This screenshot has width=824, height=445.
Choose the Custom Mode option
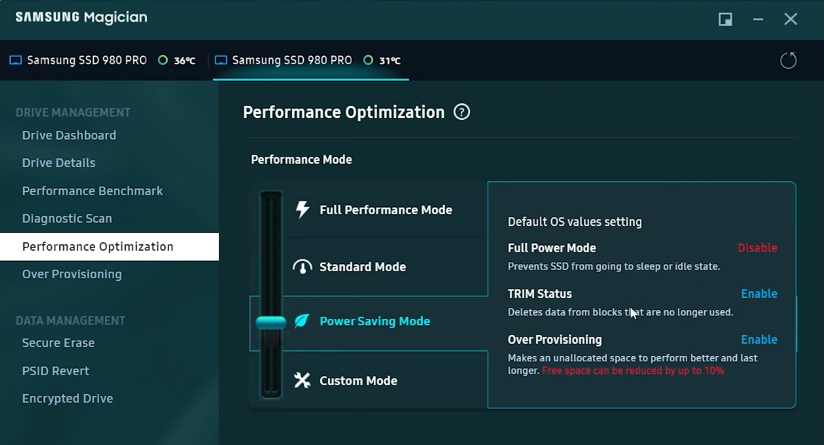pos(358,381)
